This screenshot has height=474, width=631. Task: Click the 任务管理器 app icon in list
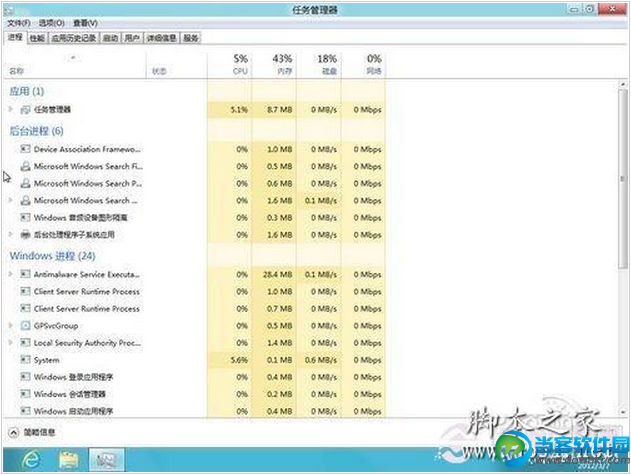pos(25,109)
